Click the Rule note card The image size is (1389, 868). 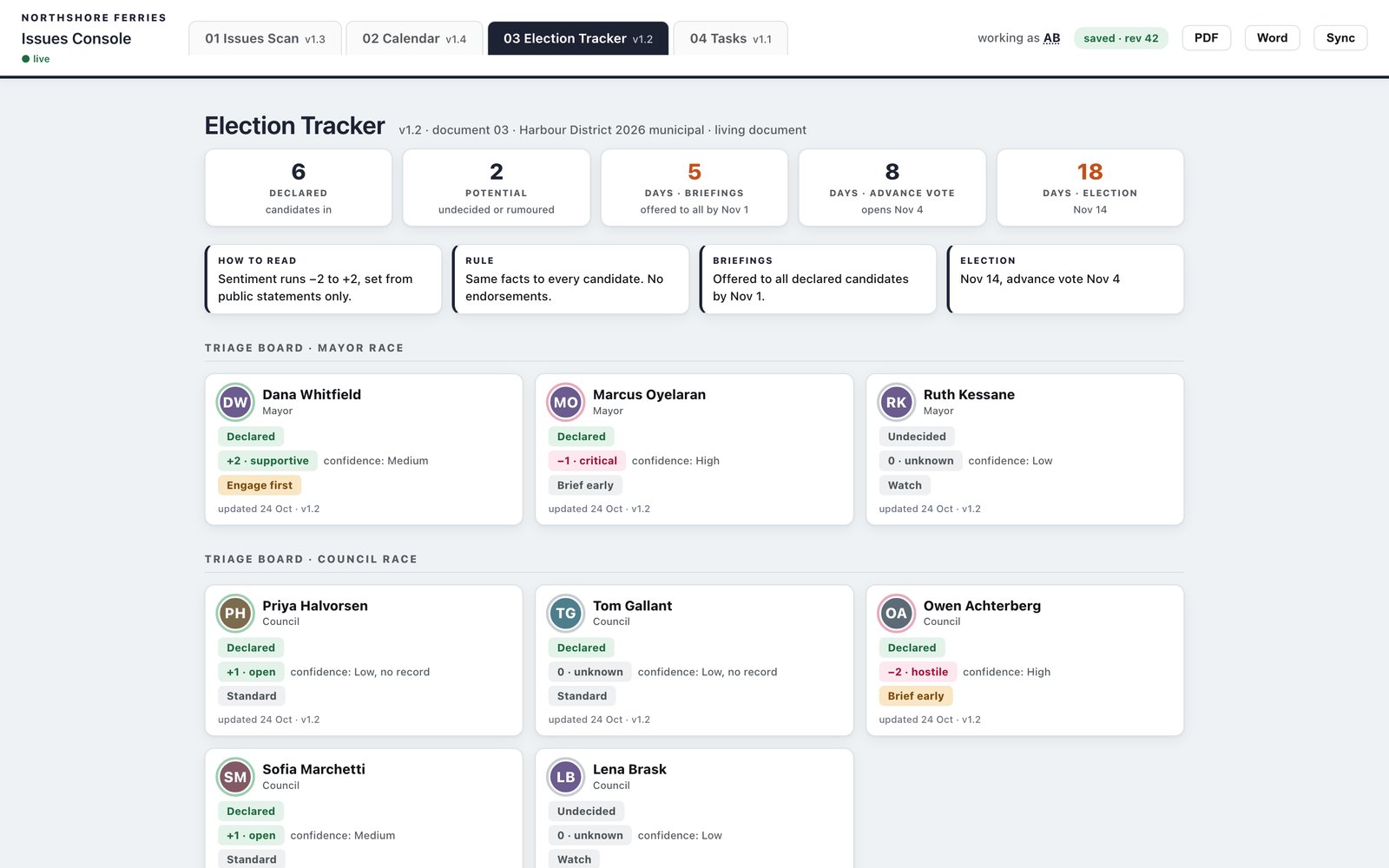pyautogui.click(x=570, y=279)
